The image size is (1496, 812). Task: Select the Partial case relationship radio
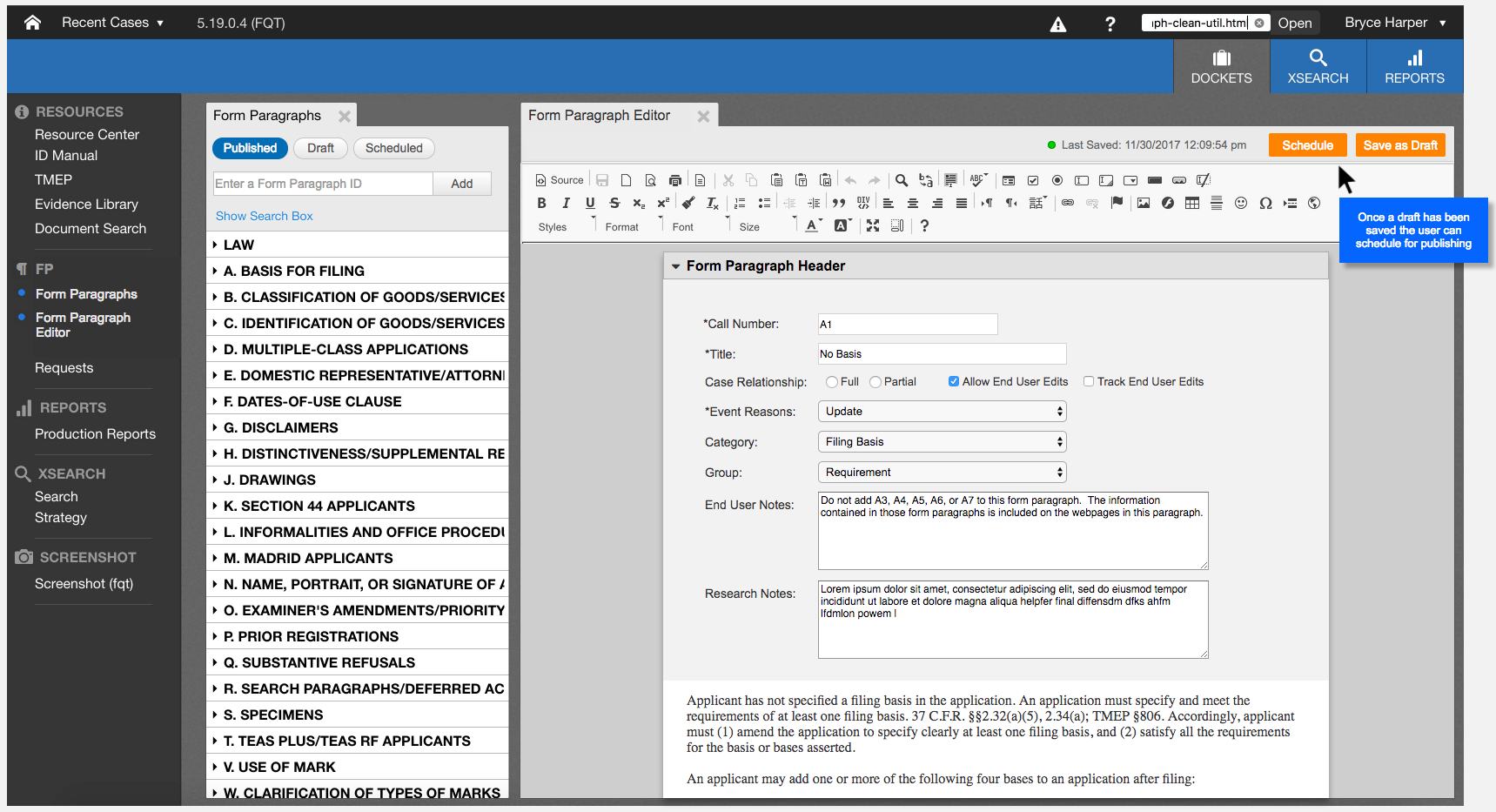pyautogui.click(x=875, y=382)
